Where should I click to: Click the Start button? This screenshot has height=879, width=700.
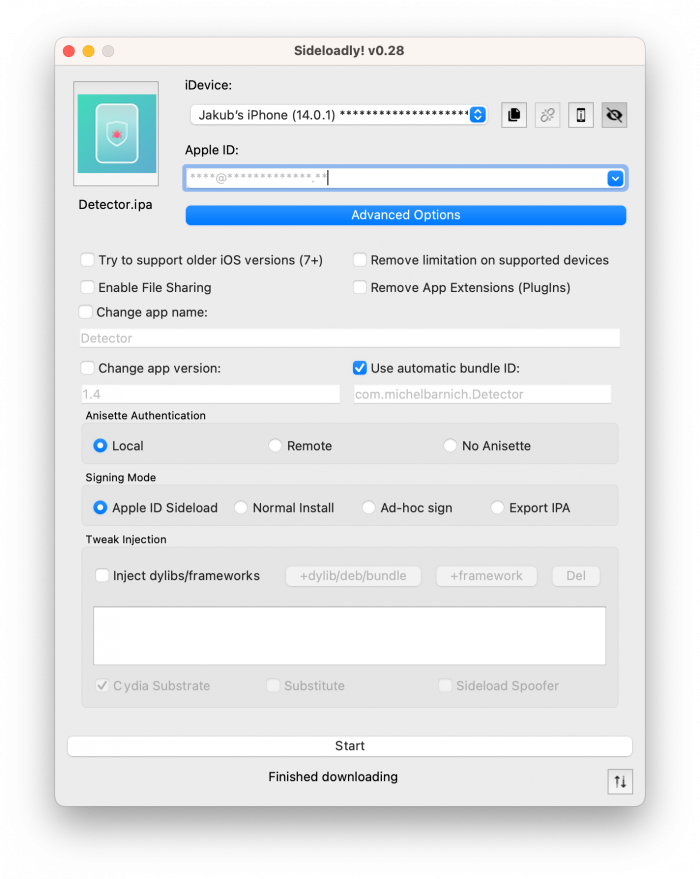tap(350, 746)
